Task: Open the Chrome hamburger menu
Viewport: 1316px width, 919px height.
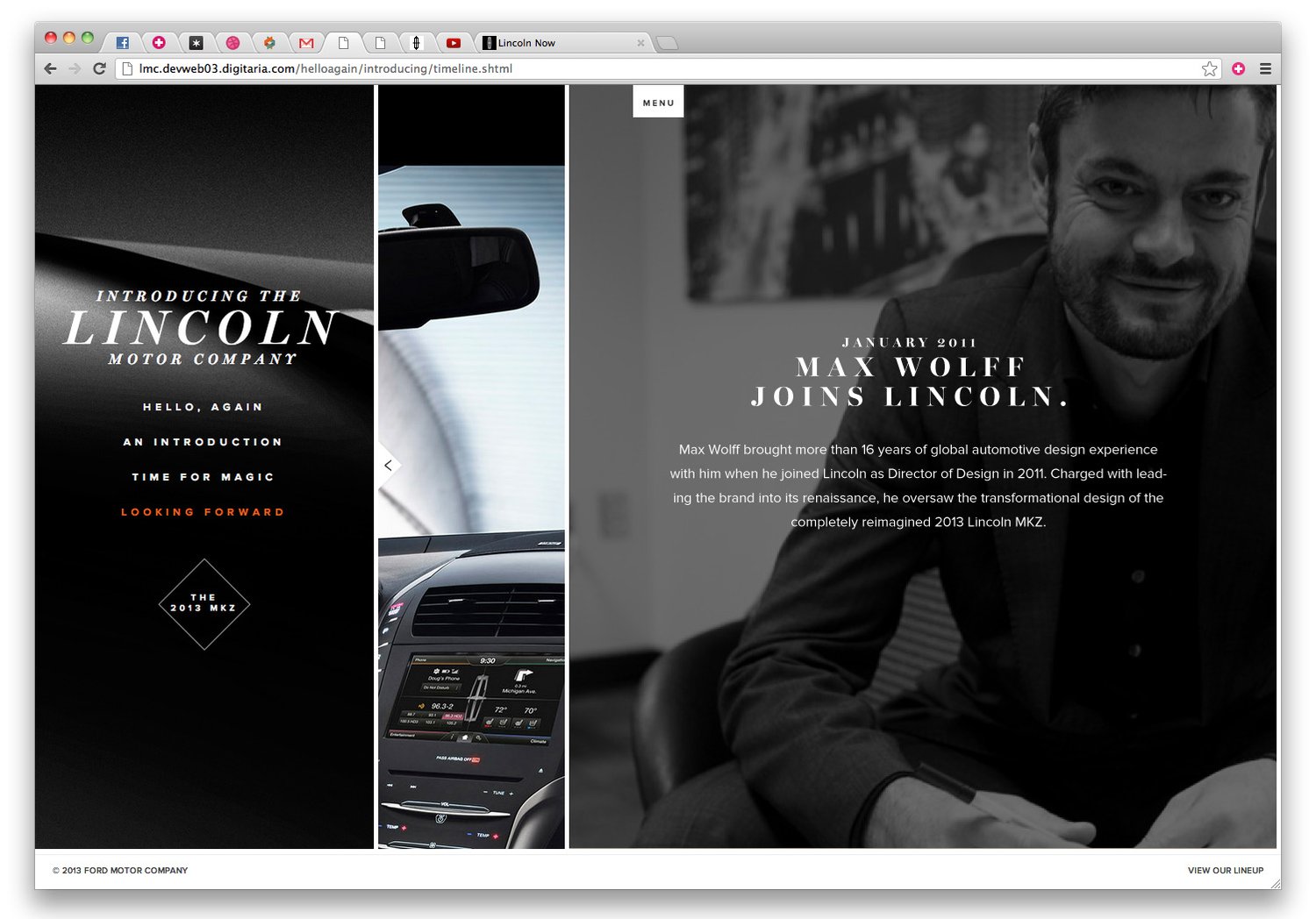Action: pos(1265,68)
